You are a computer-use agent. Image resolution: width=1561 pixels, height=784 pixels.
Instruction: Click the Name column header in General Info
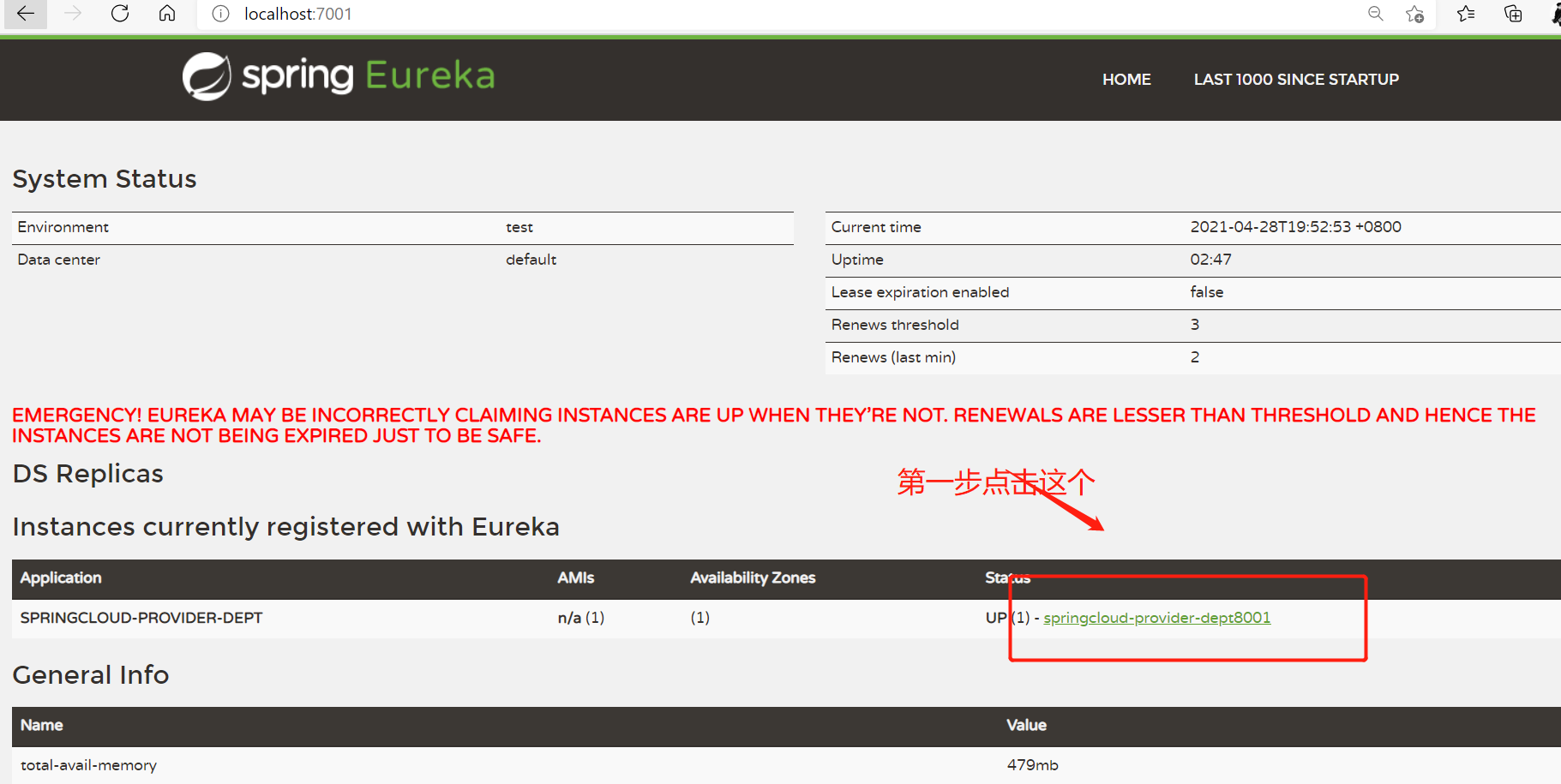(x=42, y=726)
